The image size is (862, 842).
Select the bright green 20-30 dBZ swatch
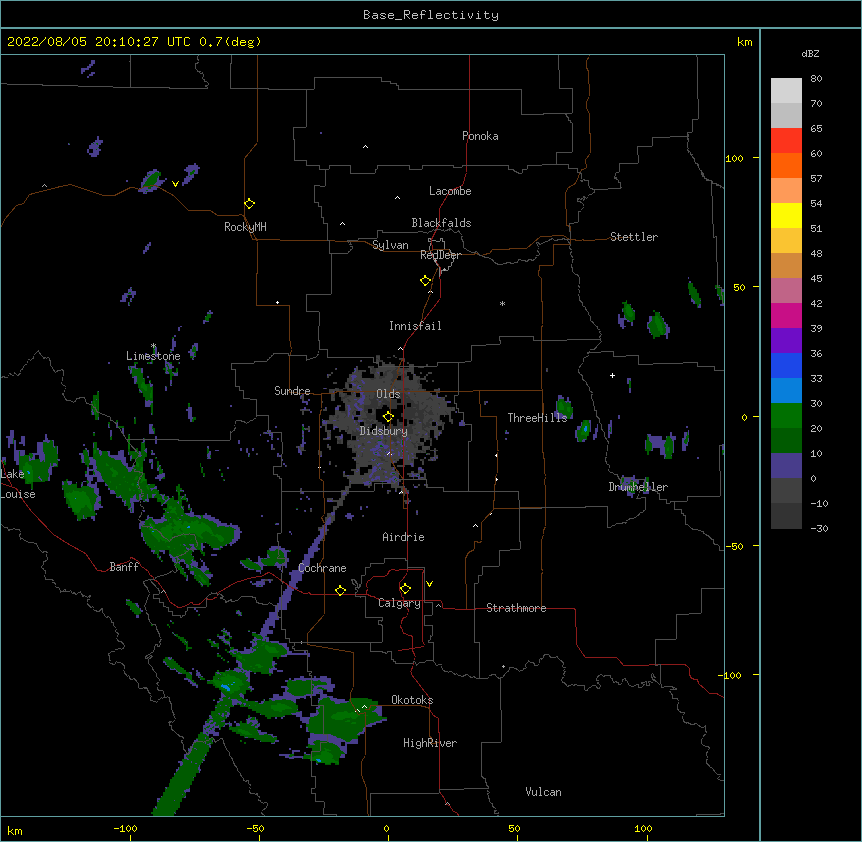coord(786,416)
